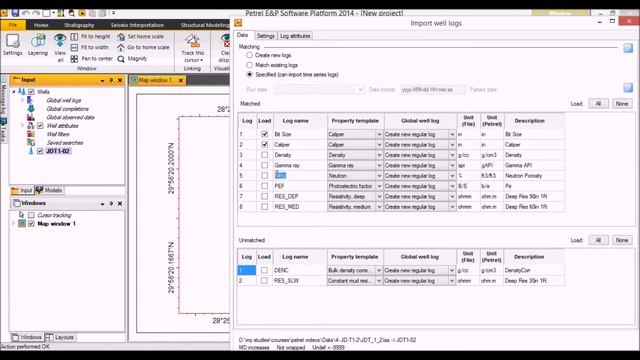Check Load for Gamma ray log
Screen dimensions: 640x360
264,165
